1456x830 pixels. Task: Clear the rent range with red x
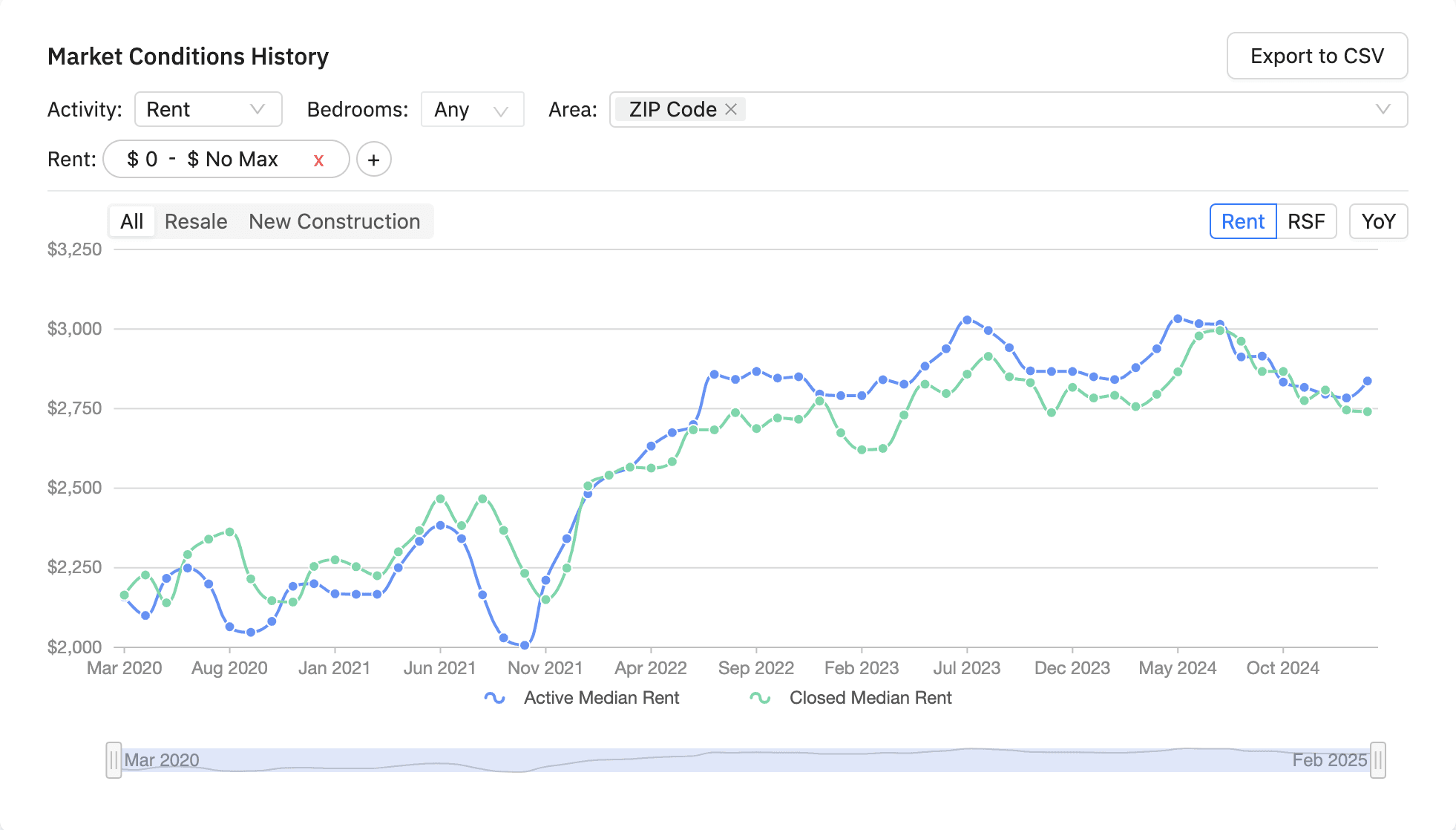318,160
